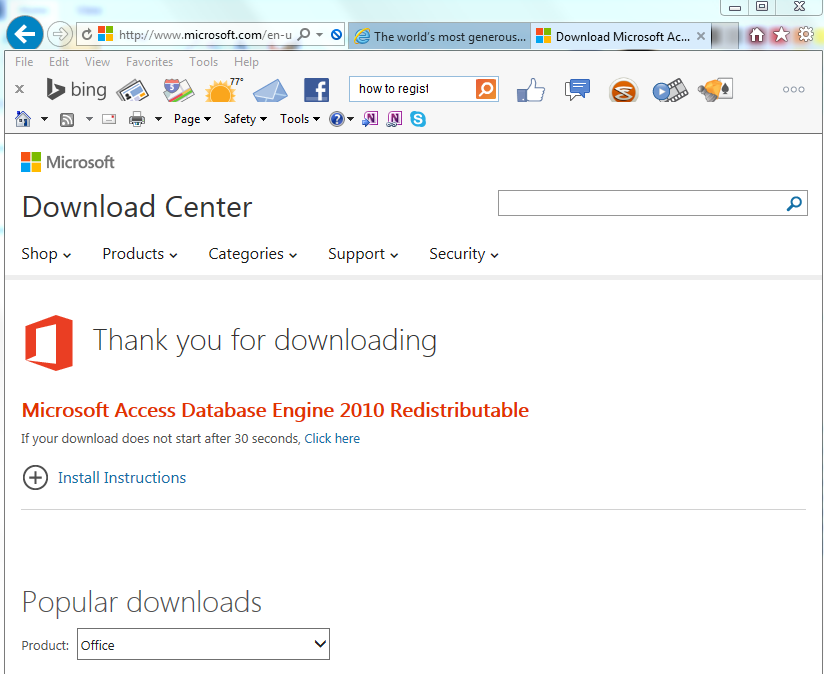This screenshot has width=824, height=674.
Task: Click the orange Bing toolbar search button
Action: click(x=486, y=89)
